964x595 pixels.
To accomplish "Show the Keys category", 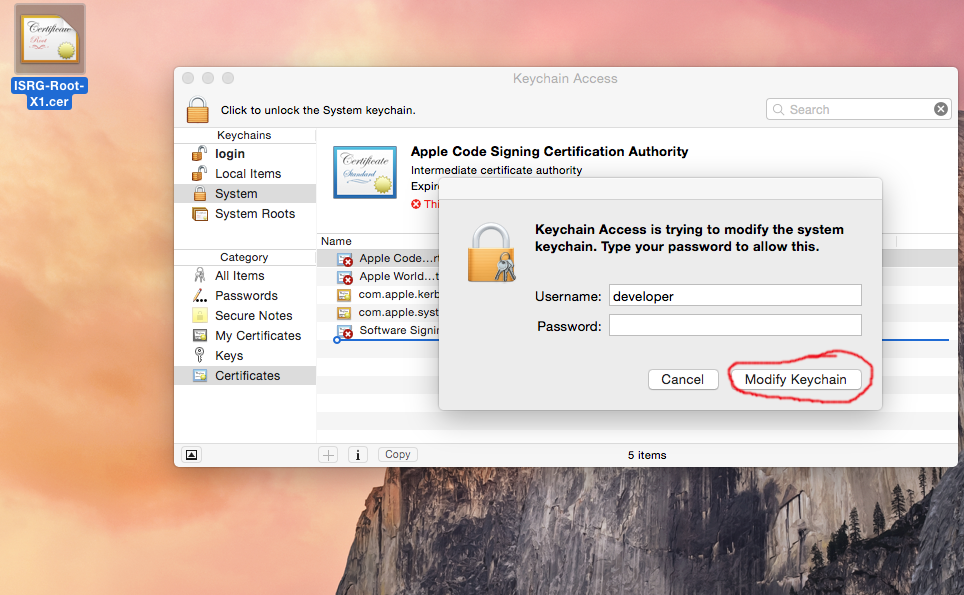I will [245, 355].
